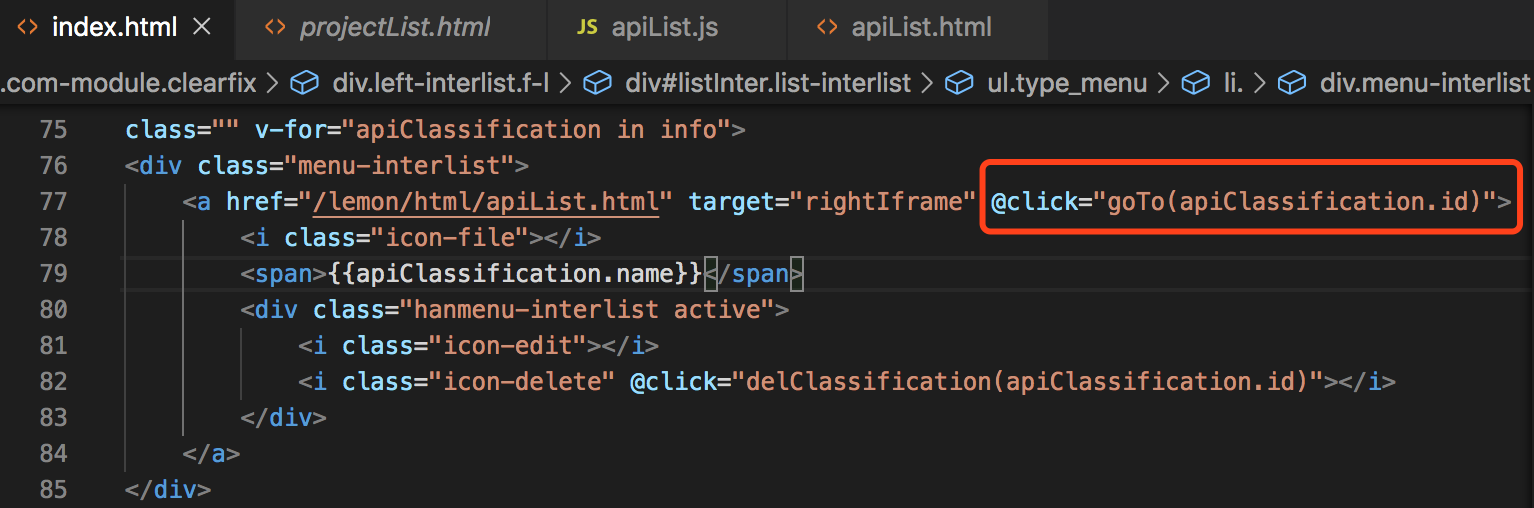Select breadcrumb div.left-interlist.f-l
Viewport: 1534px width, 508px height.
[x=441, y=83]
